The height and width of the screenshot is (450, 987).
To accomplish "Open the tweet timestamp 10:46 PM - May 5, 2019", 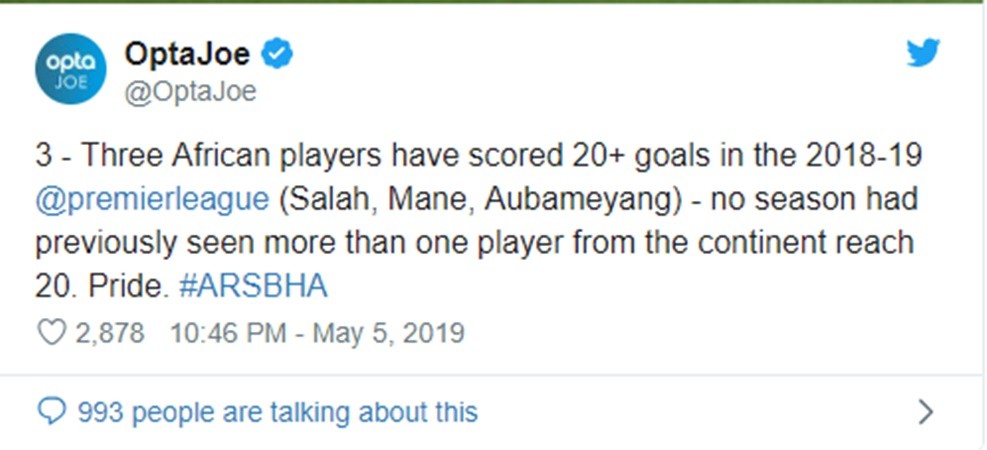I will pos(318,333).
